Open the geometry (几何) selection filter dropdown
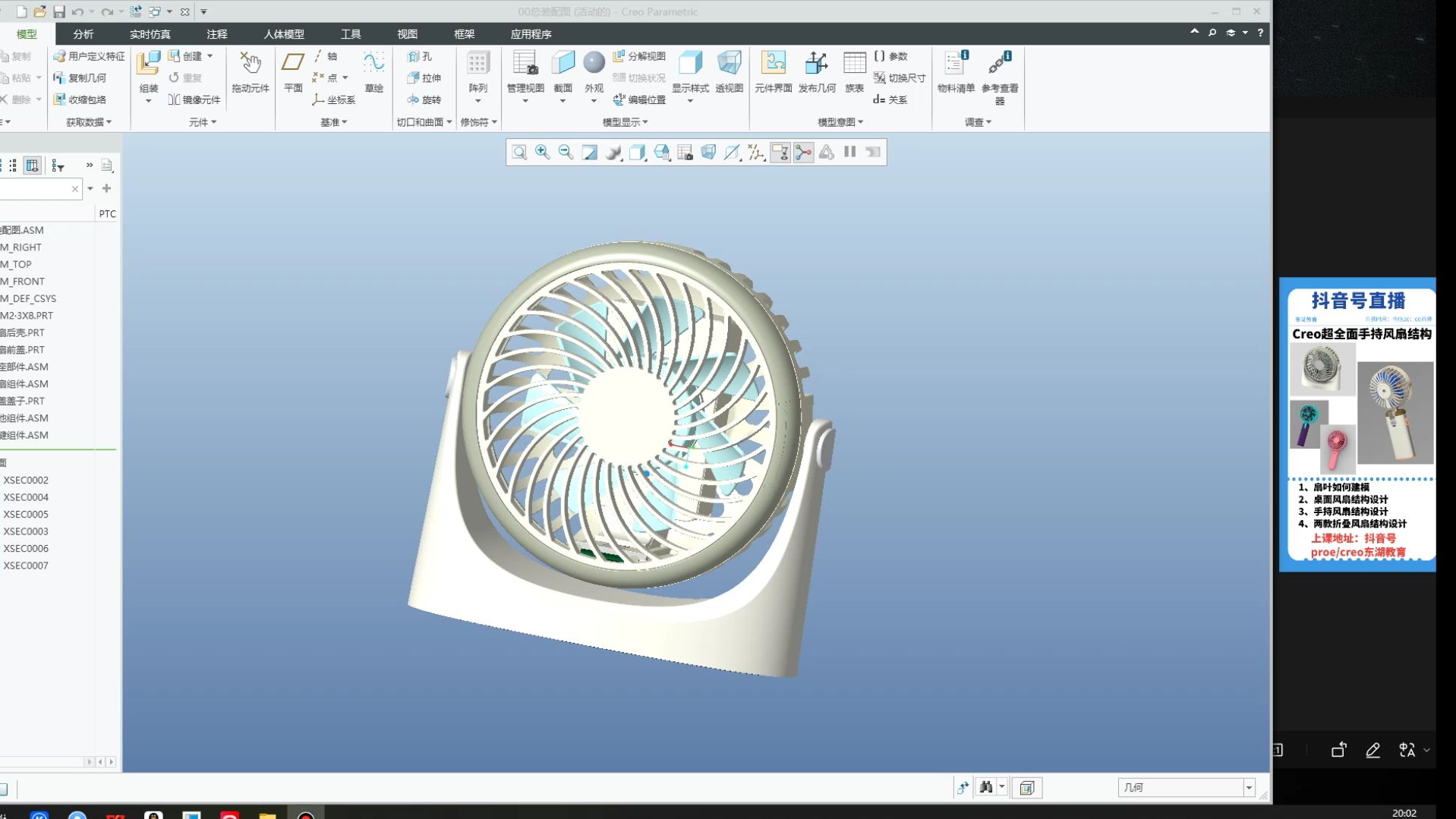1456x819 pixels. (1249, 788)
